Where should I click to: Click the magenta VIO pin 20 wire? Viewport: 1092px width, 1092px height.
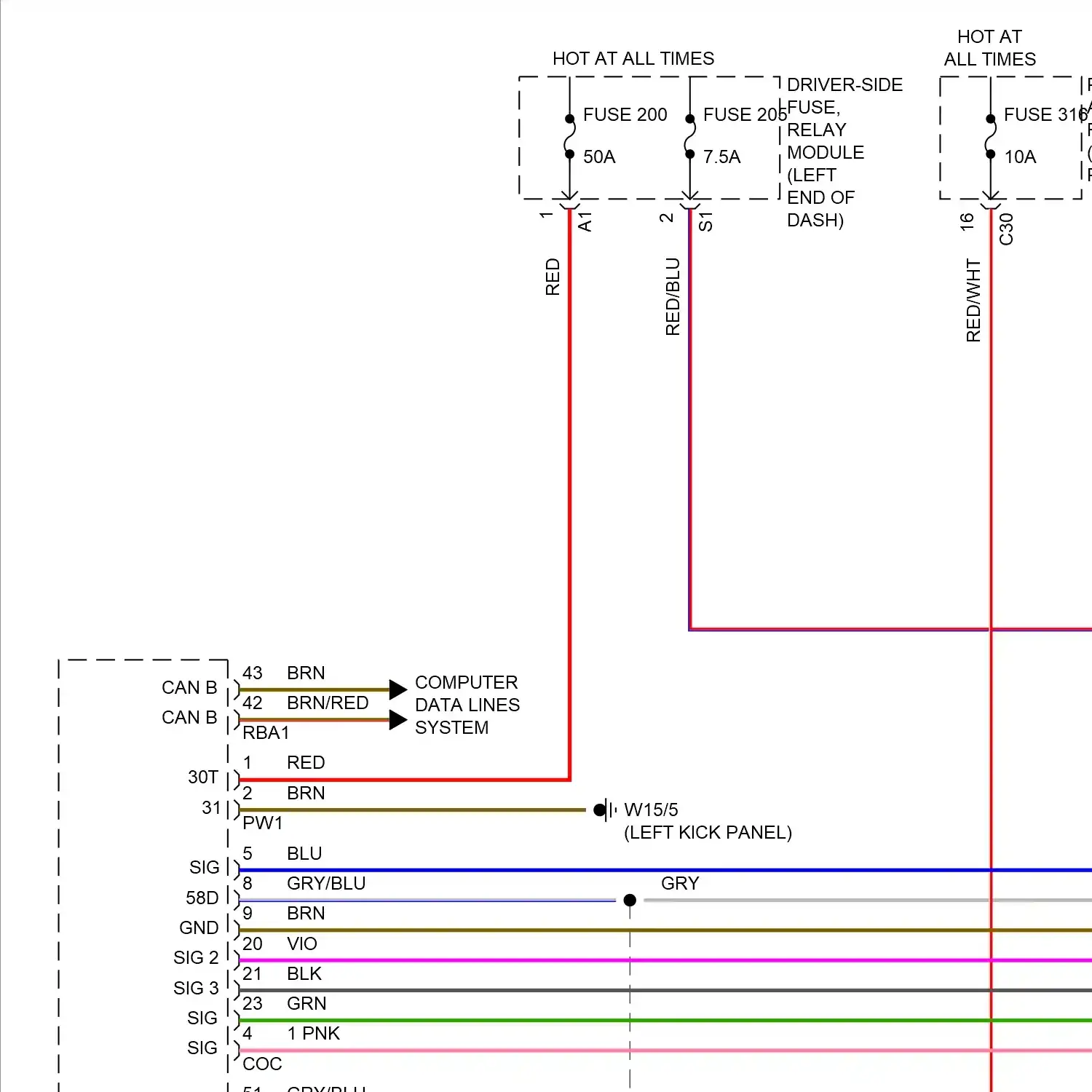tap(665, 960)
